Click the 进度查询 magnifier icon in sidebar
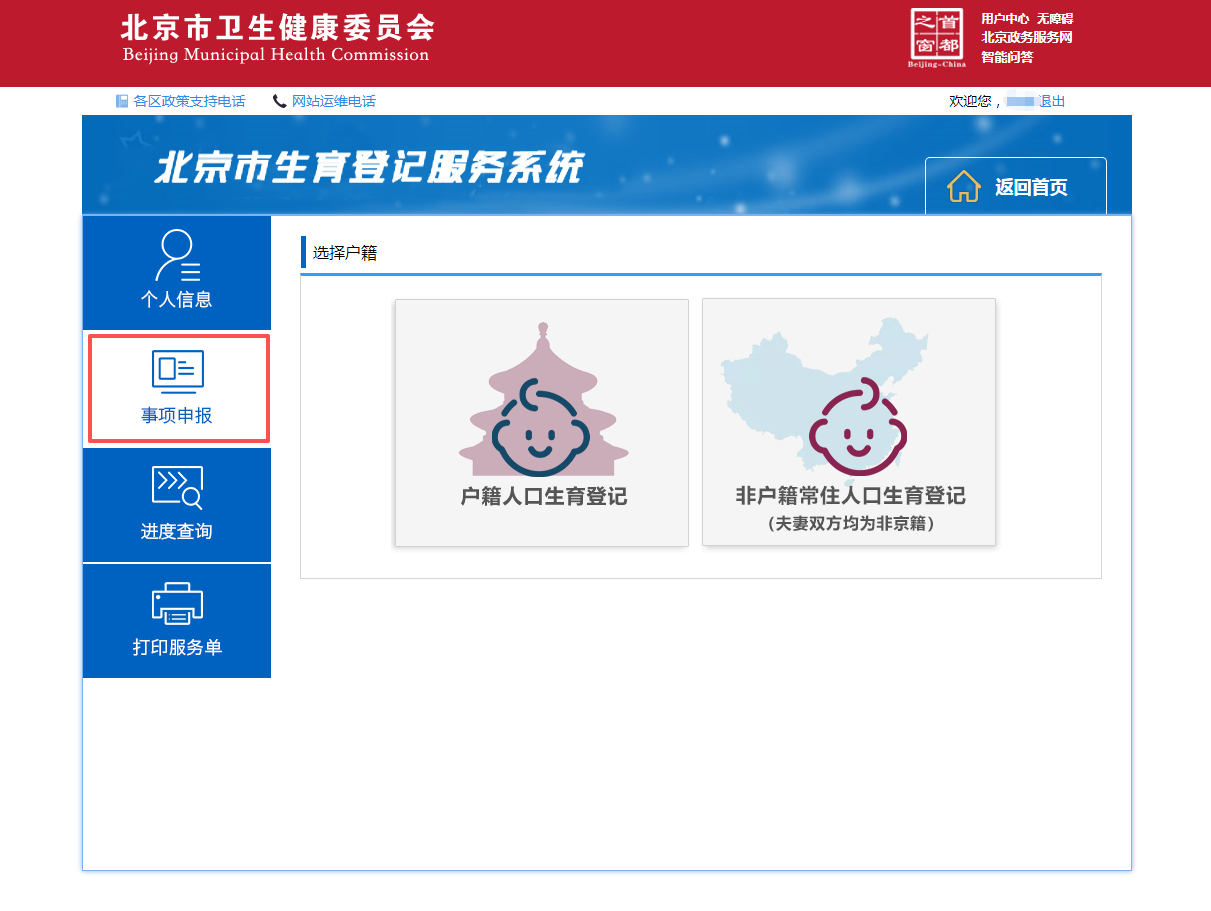Screen dimensions: 1211x911 coord(176,485)
